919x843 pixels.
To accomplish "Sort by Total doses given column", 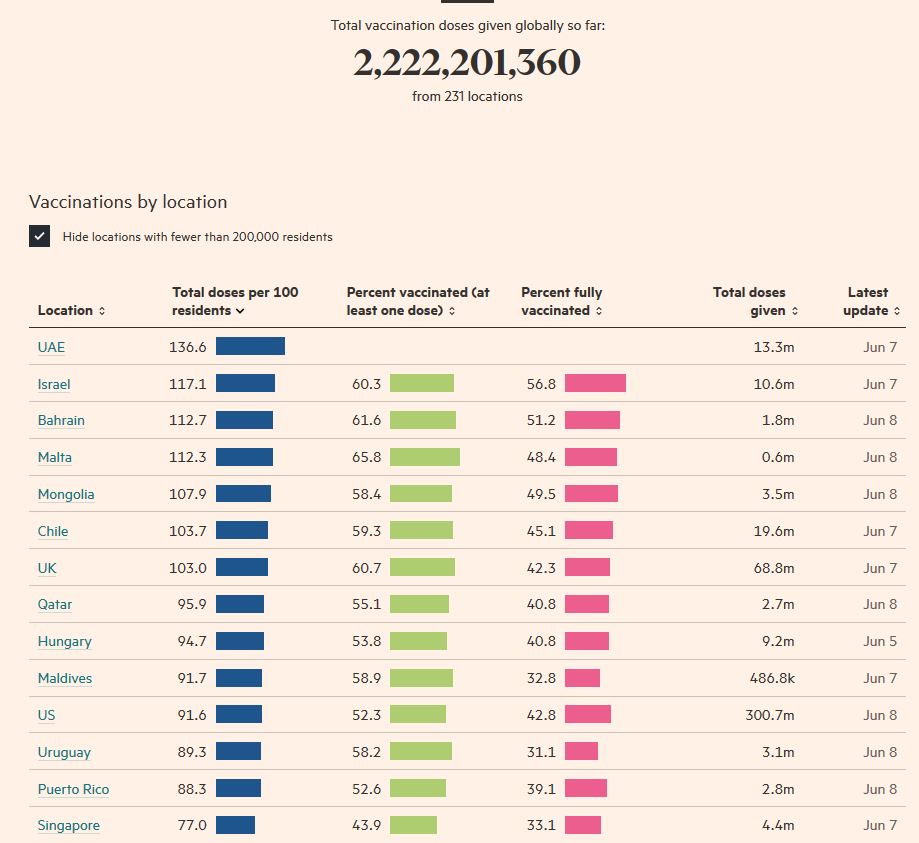I will tap(755, 301).
